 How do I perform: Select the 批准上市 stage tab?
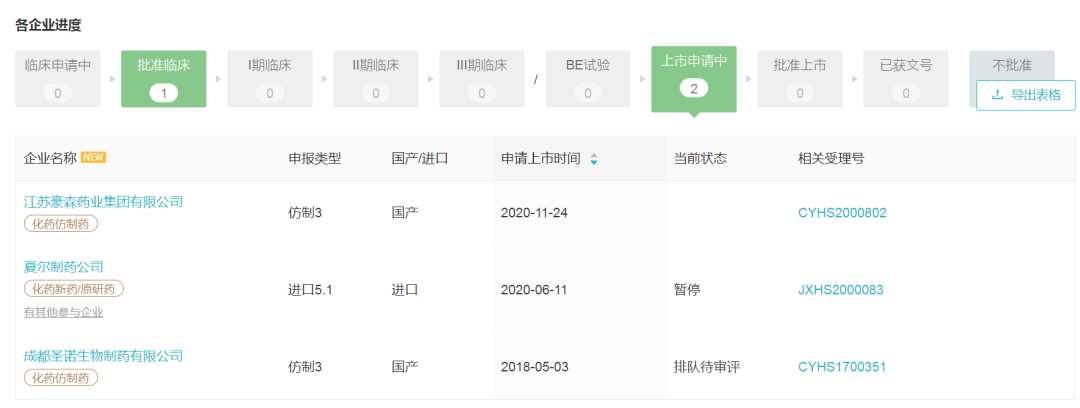[800, 79]
